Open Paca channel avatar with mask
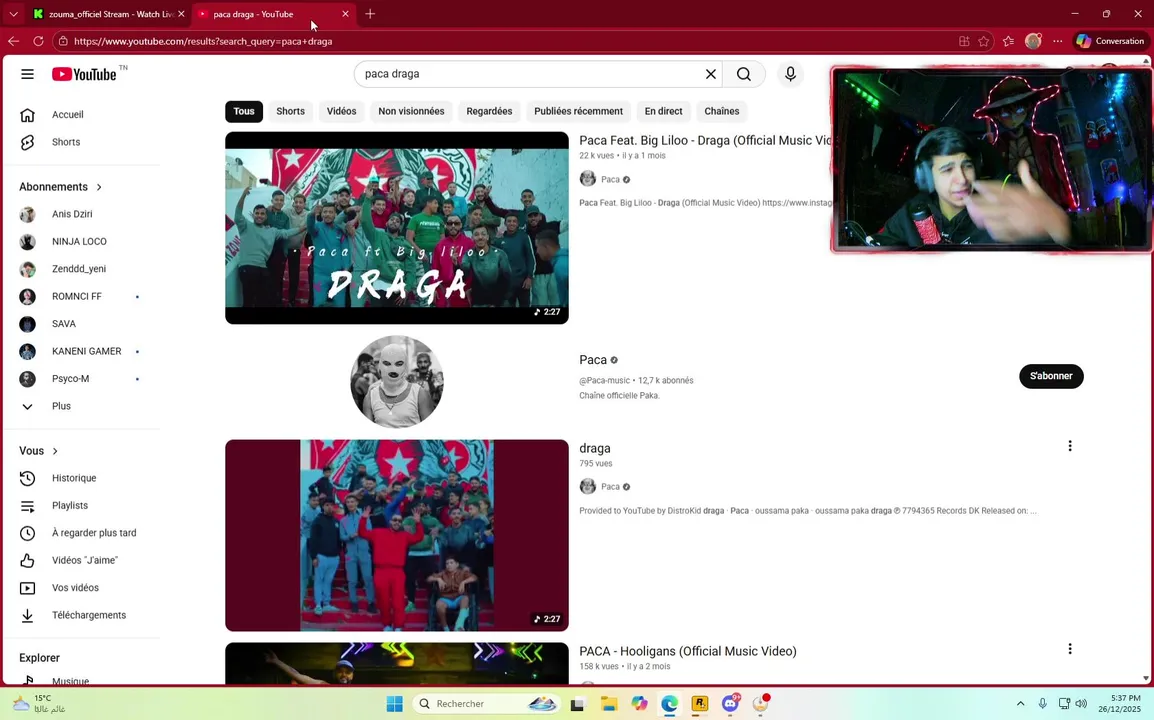The height and width of the screenshot is (720, 1154). [397, 381]
